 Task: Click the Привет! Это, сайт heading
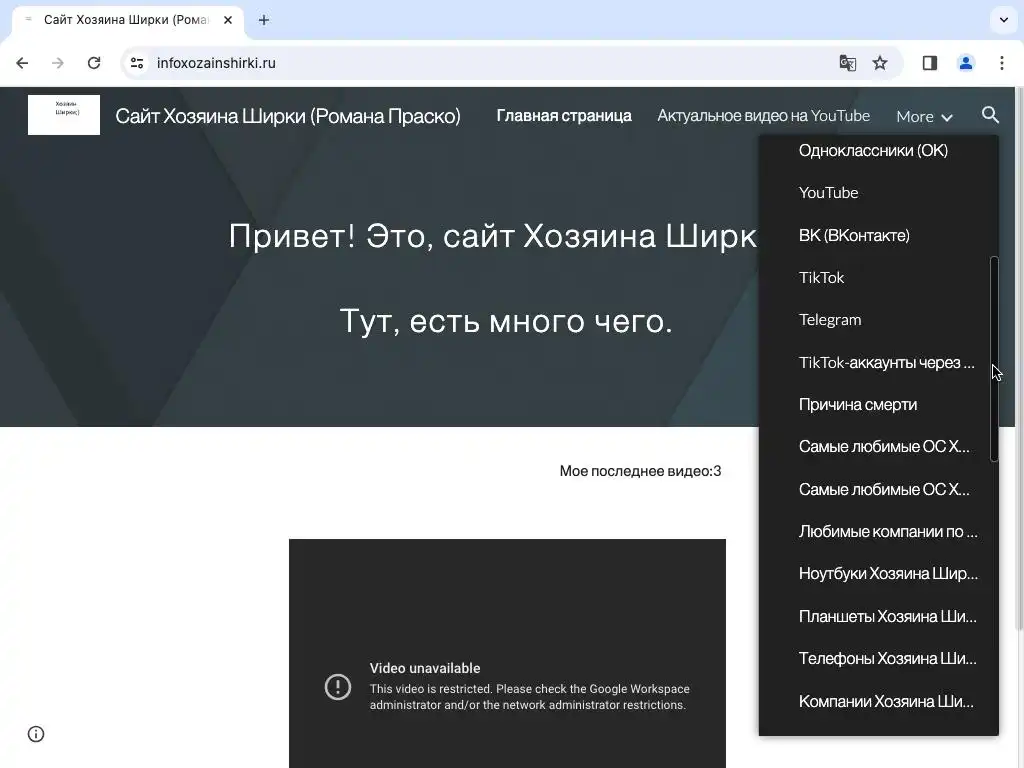[493, 236]
